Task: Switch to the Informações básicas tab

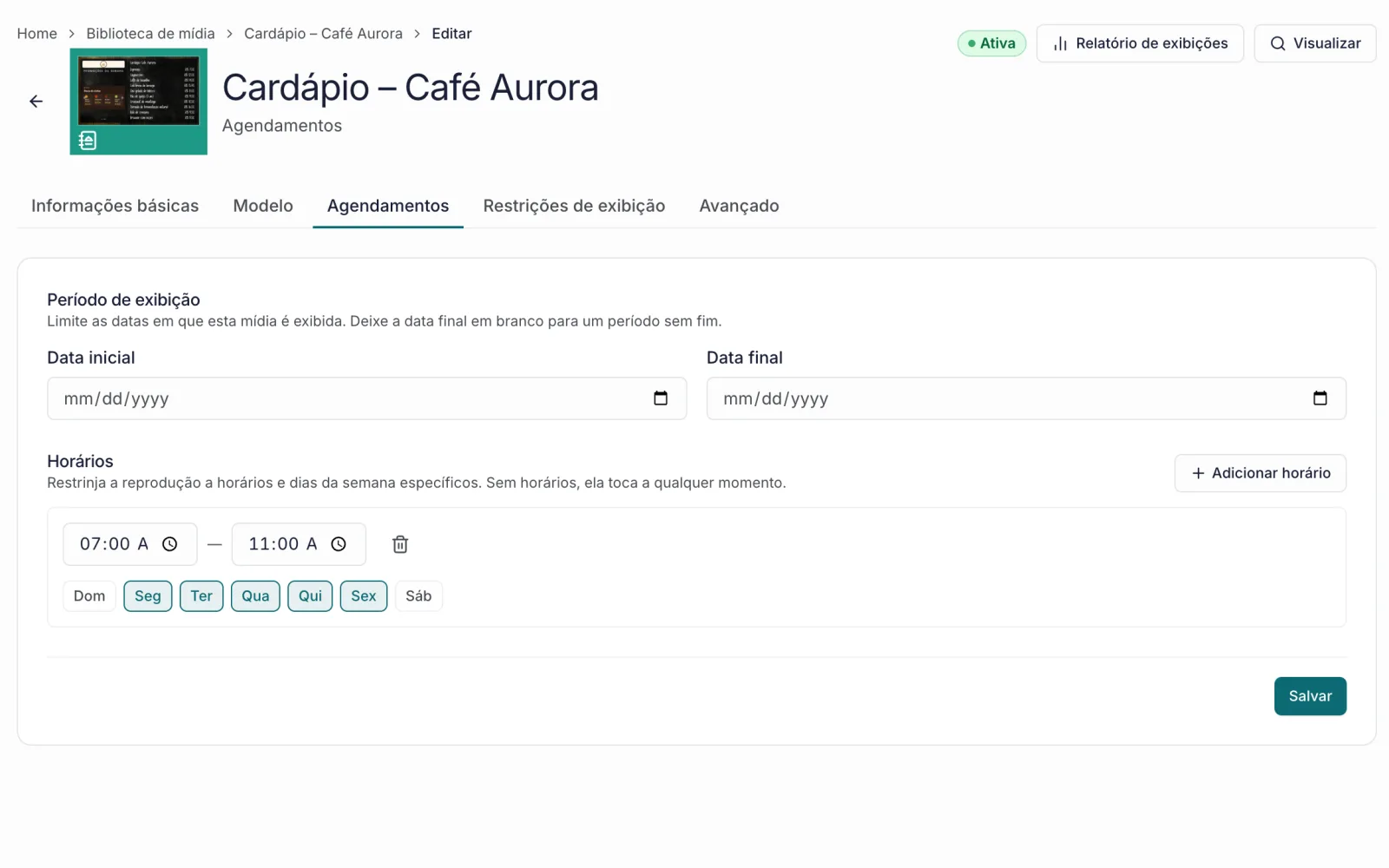Action: pos(115,206)
